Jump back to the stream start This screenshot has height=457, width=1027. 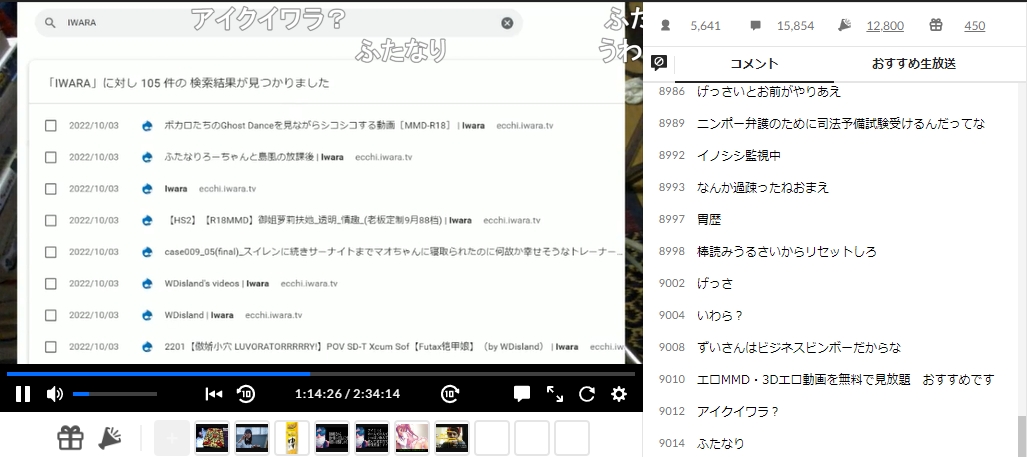(213, 394)
